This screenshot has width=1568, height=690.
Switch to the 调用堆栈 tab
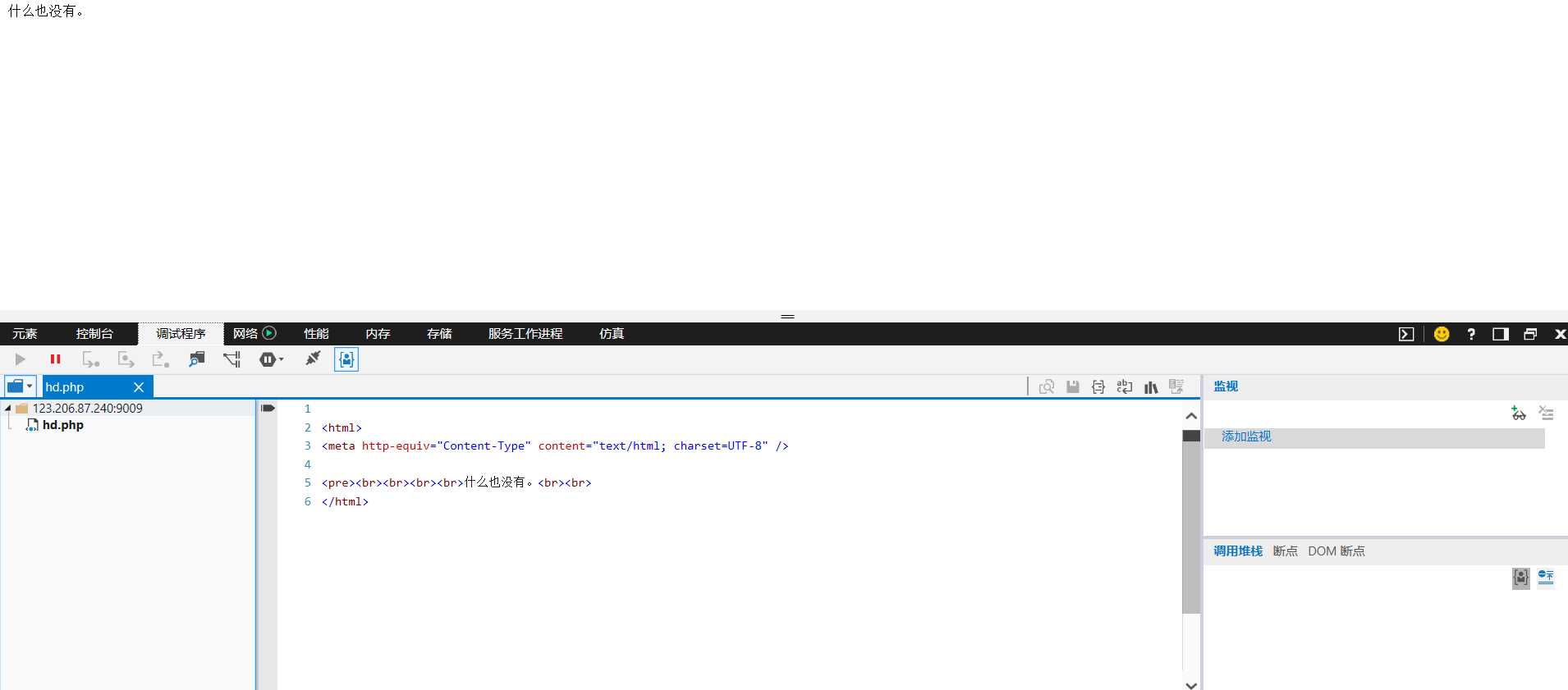[1238, 551]
